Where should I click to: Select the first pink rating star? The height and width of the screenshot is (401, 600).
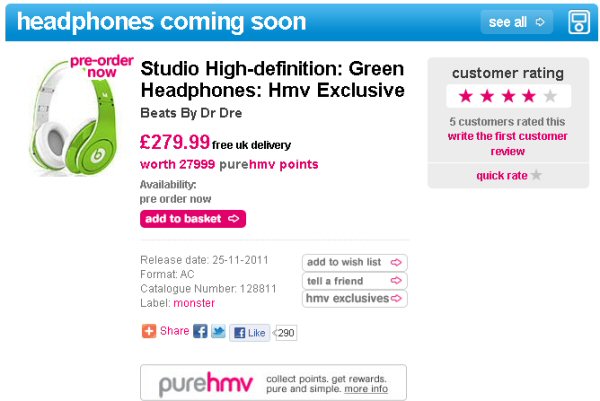[466, 96]
